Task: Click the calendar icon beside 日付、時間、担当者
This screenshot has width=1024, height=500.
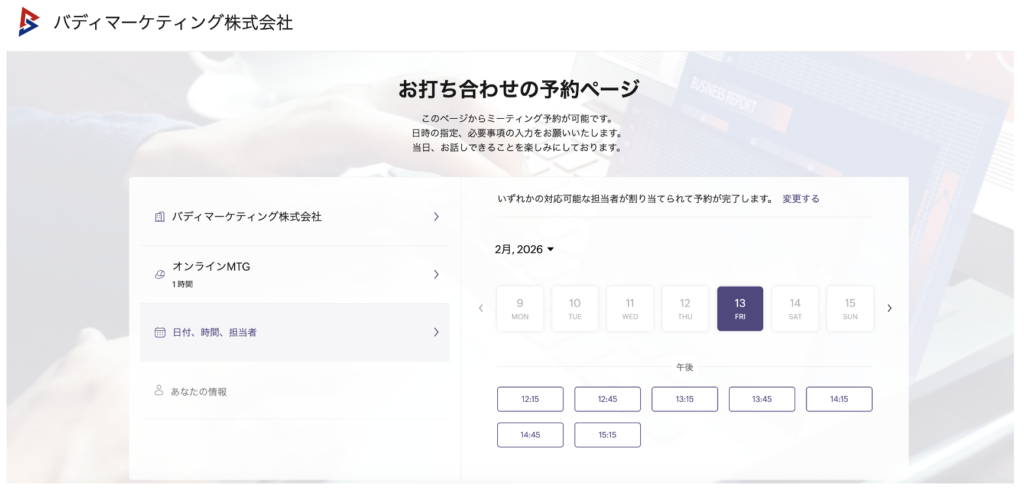Action: click(x=159, y=332)
